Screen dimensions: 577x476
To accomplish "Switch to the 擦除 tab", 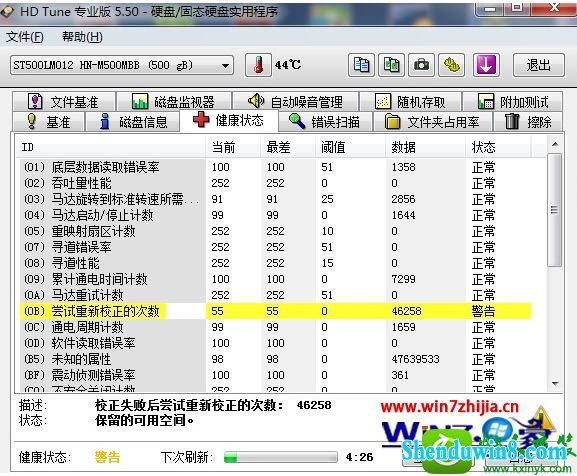I will [x=528, y=122].
